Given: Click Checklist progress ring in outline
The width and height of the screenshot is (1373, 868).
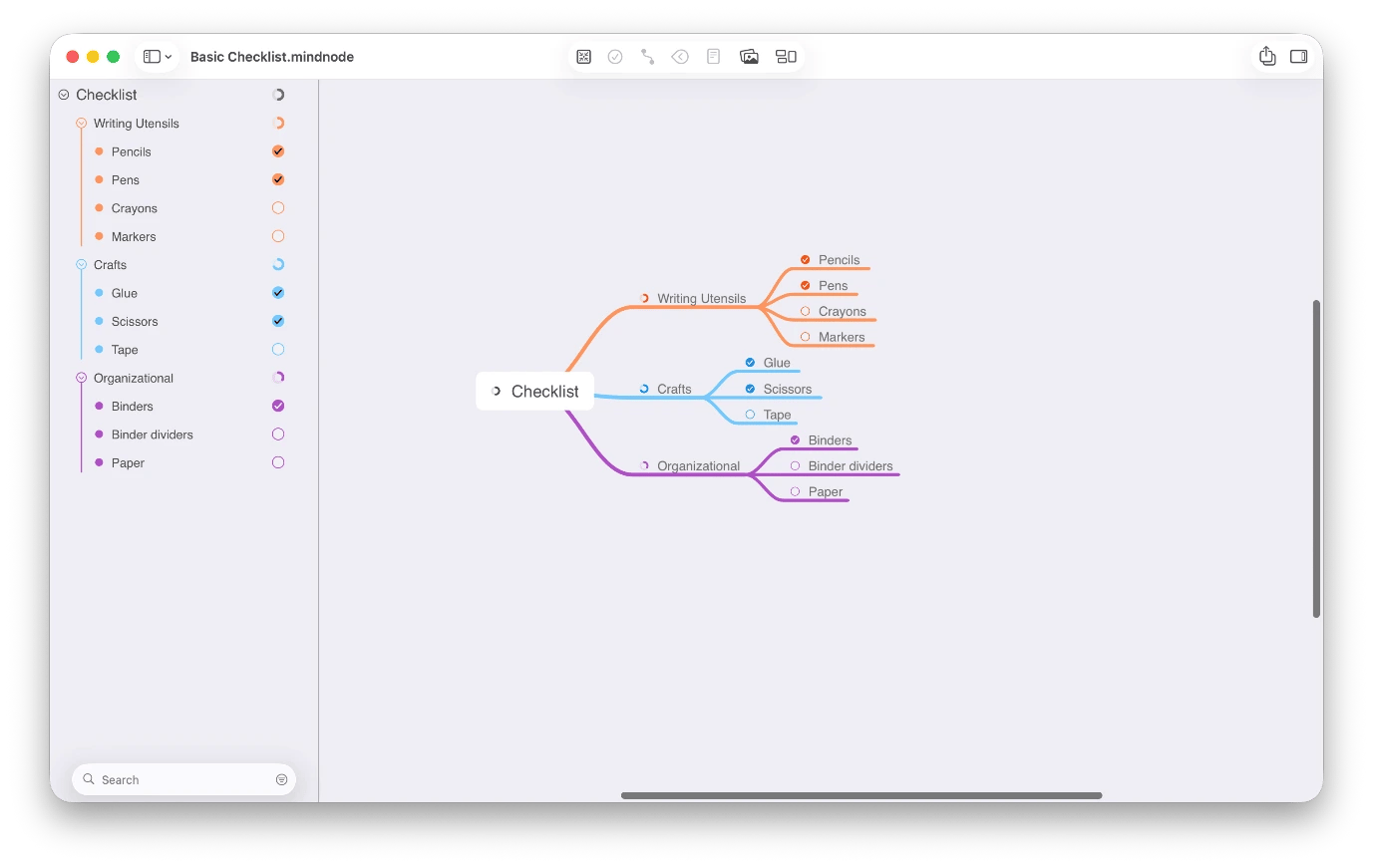Looking at the screenshot, I should pyautogui.click(x=278, y=95).
